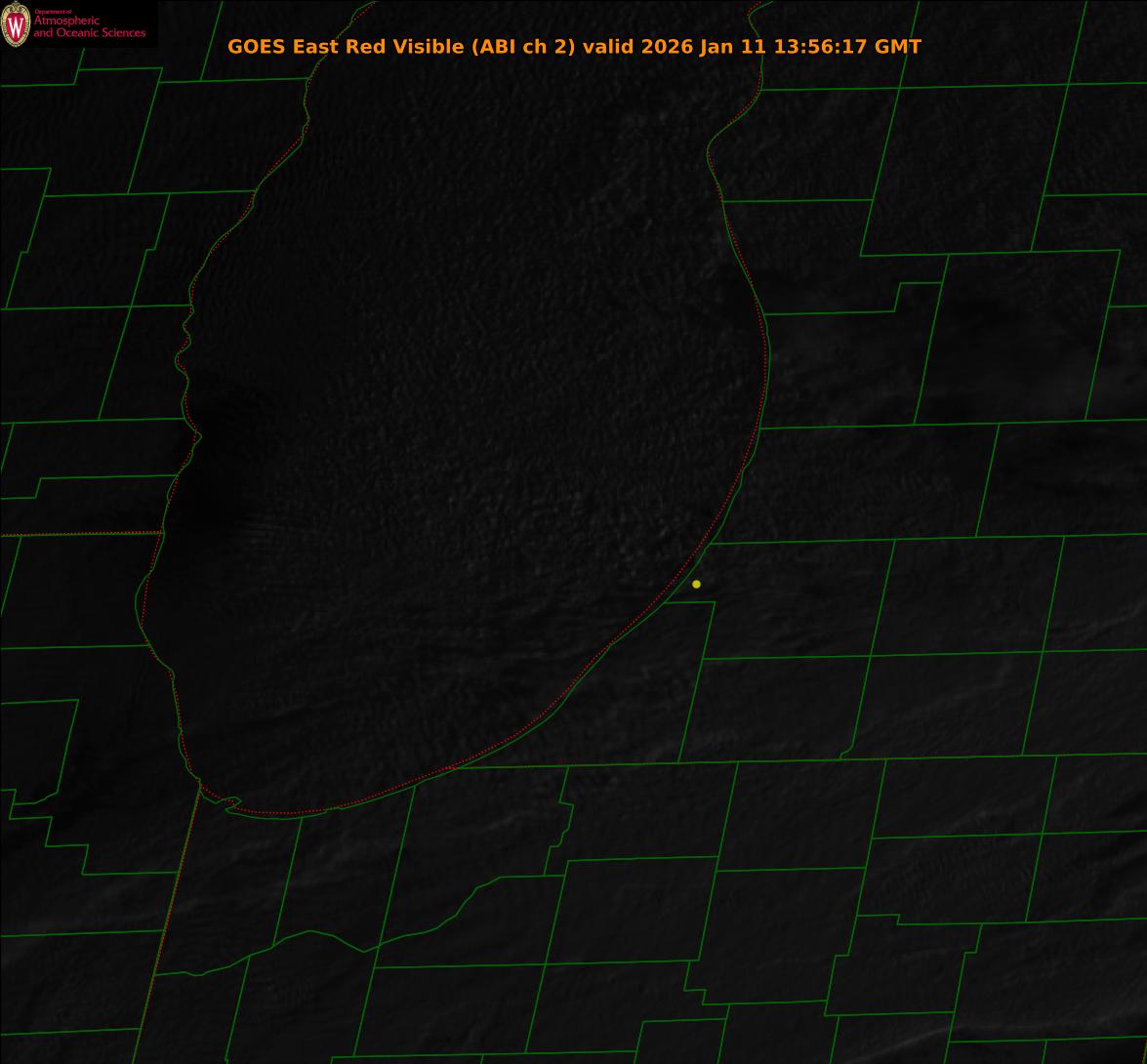Click the "2026 Jan 11" date text

point(704,47)
